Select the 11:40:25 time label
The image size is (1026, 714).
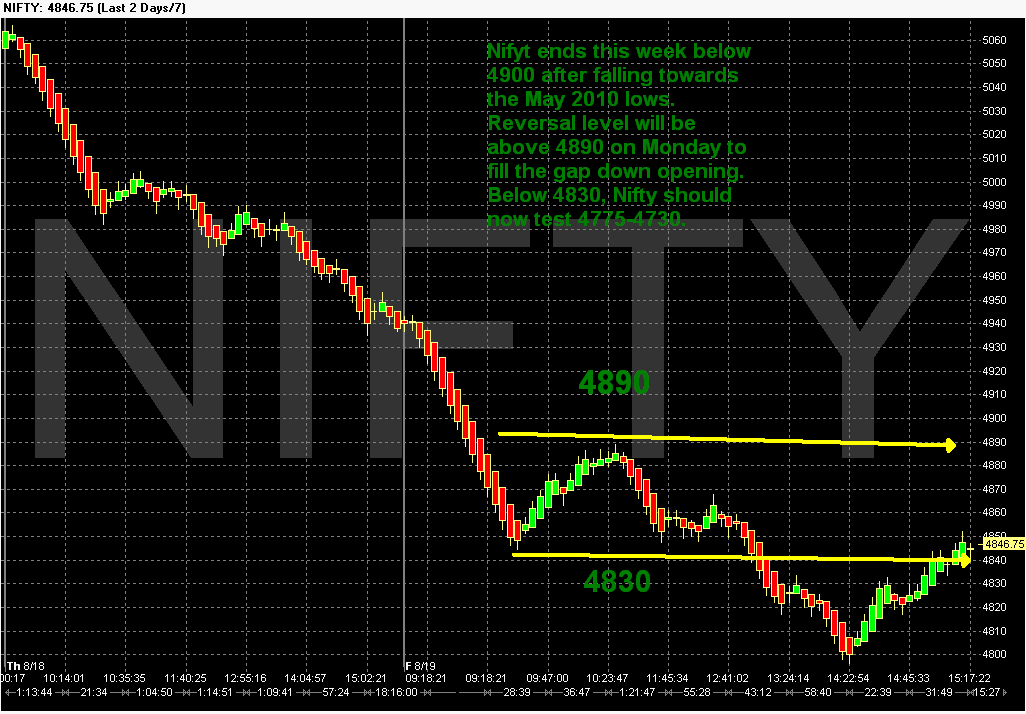[185, 678]
